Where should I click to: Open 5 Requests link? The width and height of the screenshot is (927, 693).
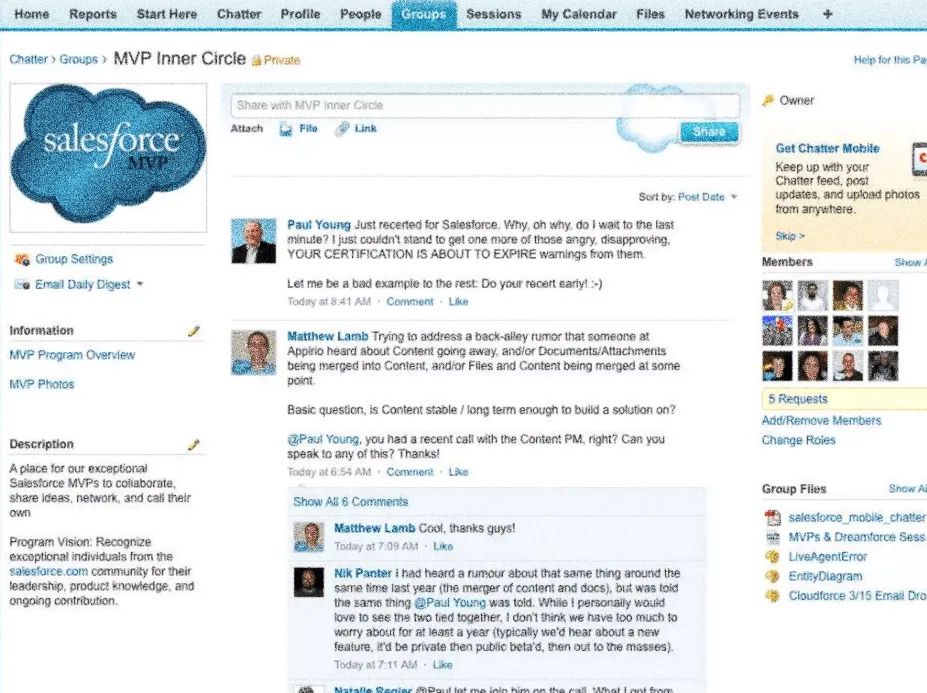pos(798,399)
